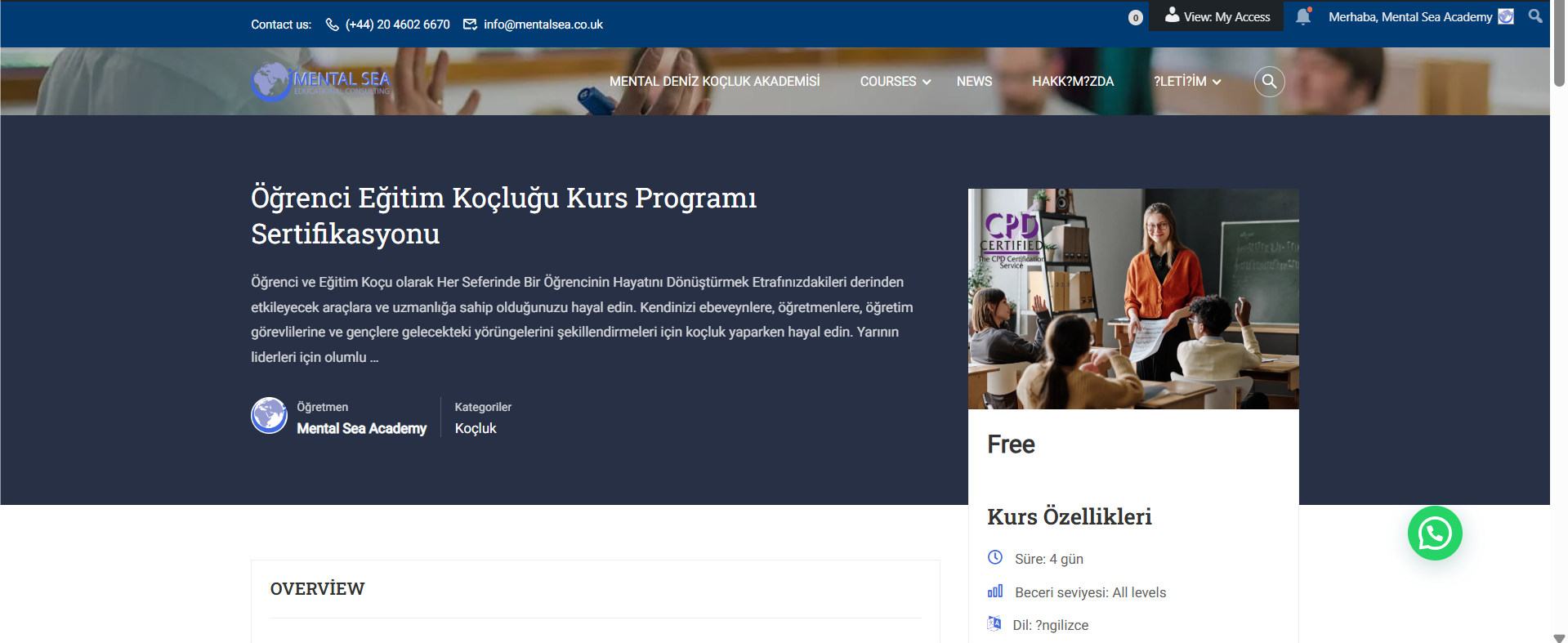This screenshot has width=1568, height=643.
Task: Click the instructor globe avatar
Action: click(269, 415)
